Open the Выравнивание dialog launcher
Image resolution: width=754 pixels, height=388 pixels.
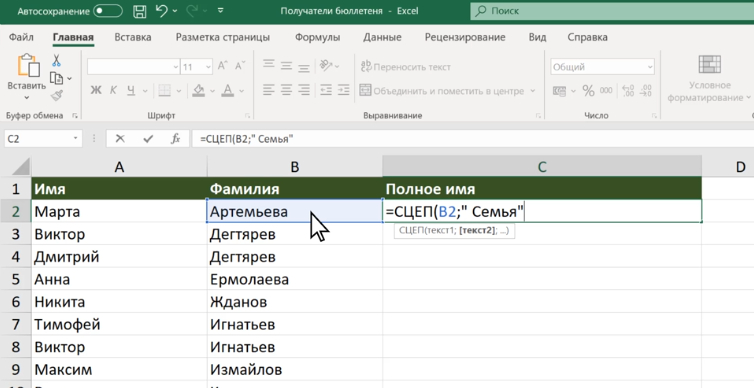coord(538,116)
